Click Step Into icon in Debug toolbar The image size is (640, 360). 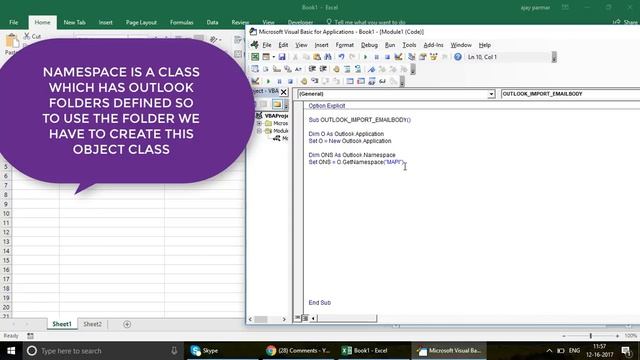pyautogui.click(x=315, y=81)
